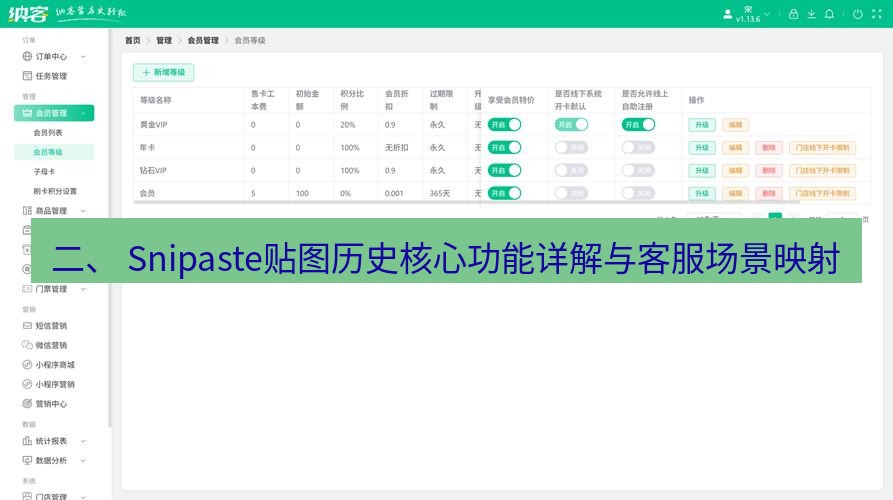Click the 小程序营销 icon

point(27,384)
